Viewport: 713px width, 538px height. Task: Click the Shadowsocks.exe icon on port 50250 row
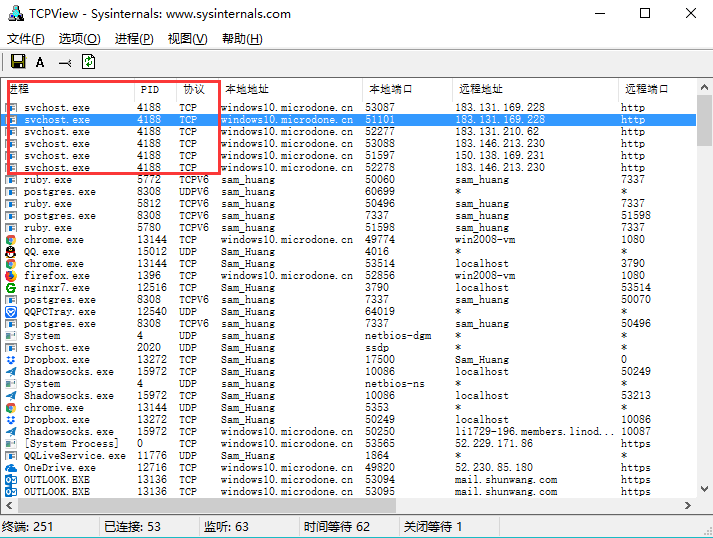coord(10,432)
